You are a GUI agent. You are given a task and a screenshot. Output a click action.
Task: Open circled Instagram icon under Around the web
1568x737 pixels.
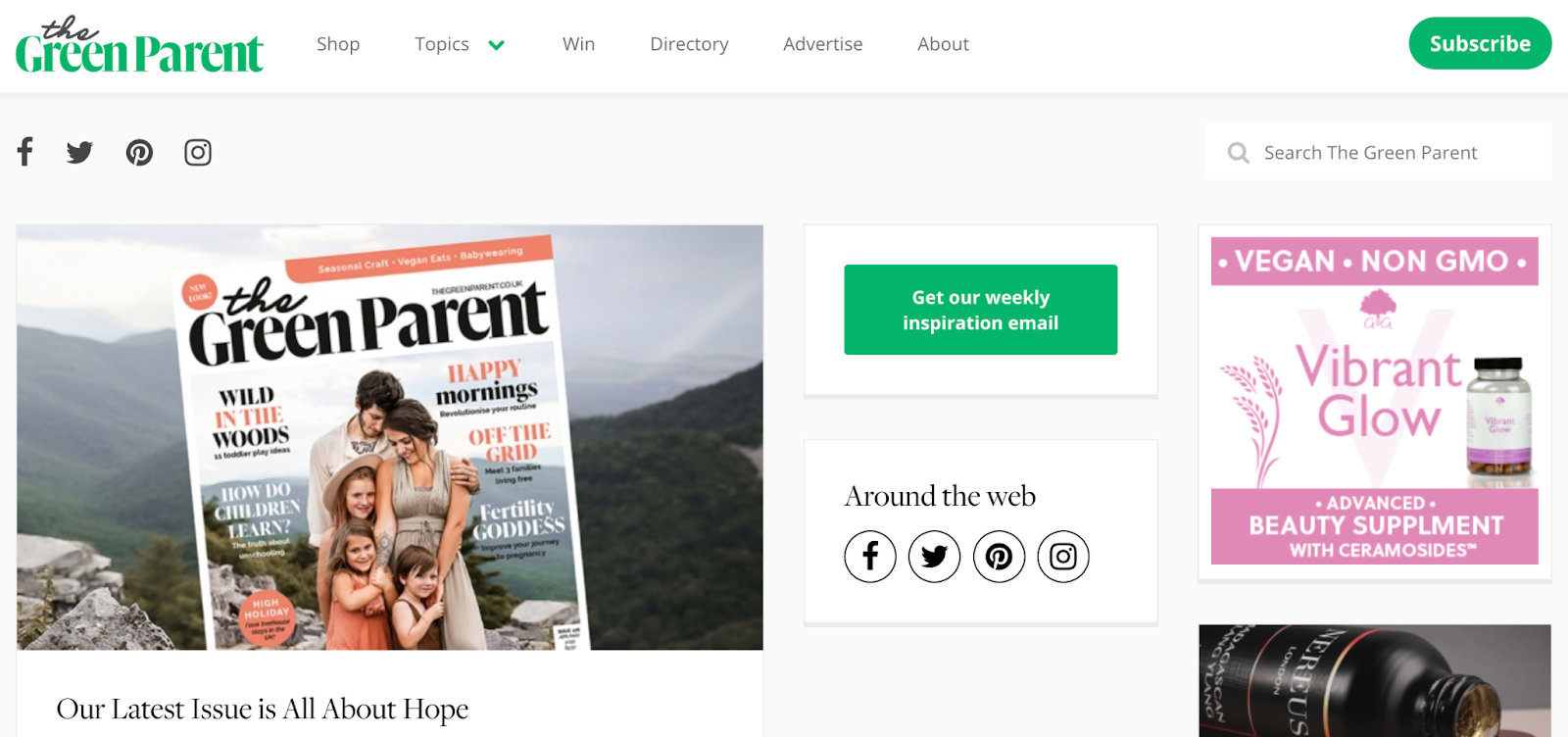[x=1063, y=557]
